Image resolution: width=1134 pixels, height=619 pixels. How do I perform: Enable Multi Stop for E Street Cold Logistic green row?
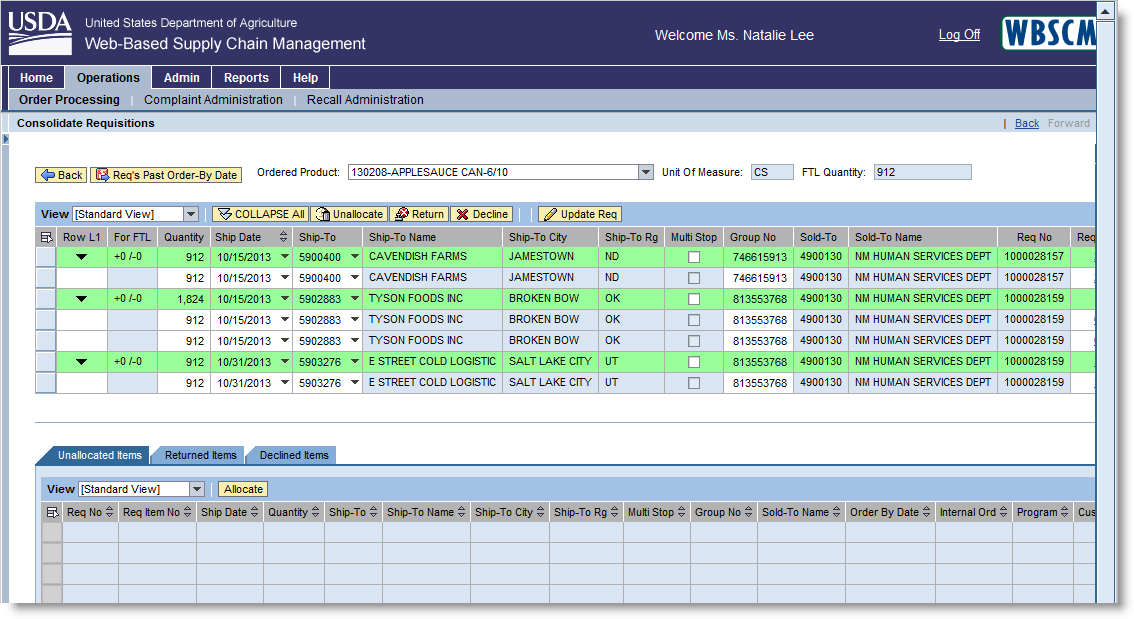[x=693, y=362]
